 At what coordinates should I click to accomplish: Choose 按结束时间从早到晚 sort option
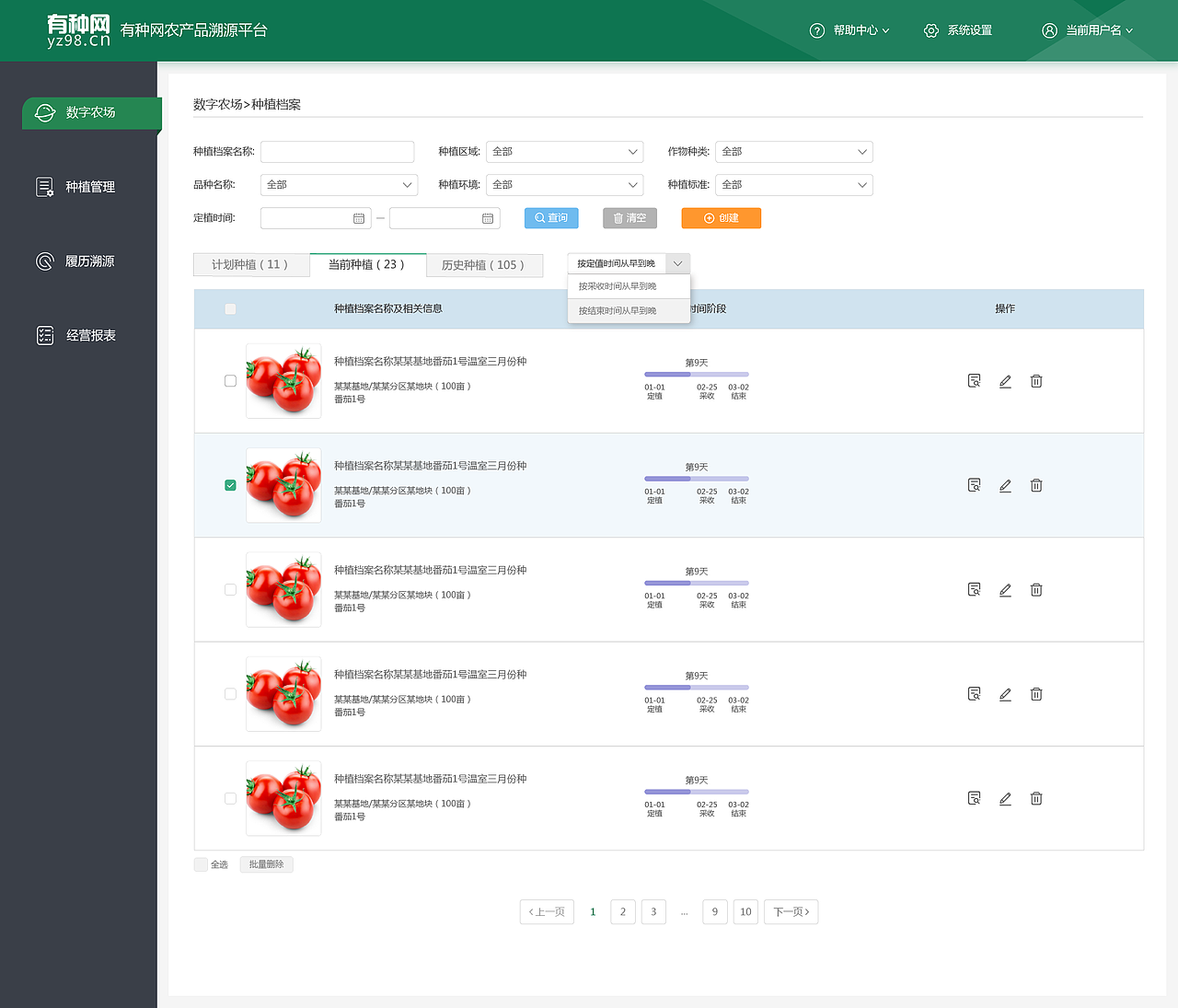pyautogui.click(x=629, y=311)
